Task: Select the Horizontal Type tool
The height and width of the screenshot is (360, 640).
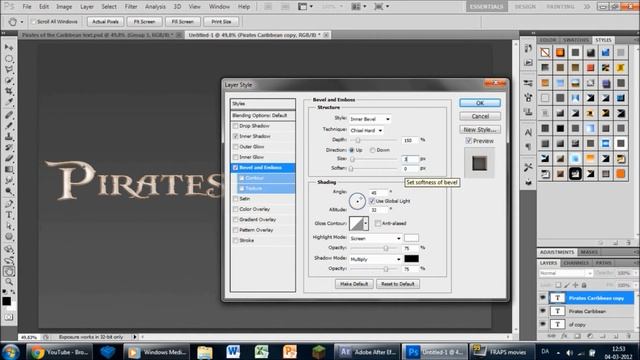Action: pyautogui.click(x=9, y=215)
